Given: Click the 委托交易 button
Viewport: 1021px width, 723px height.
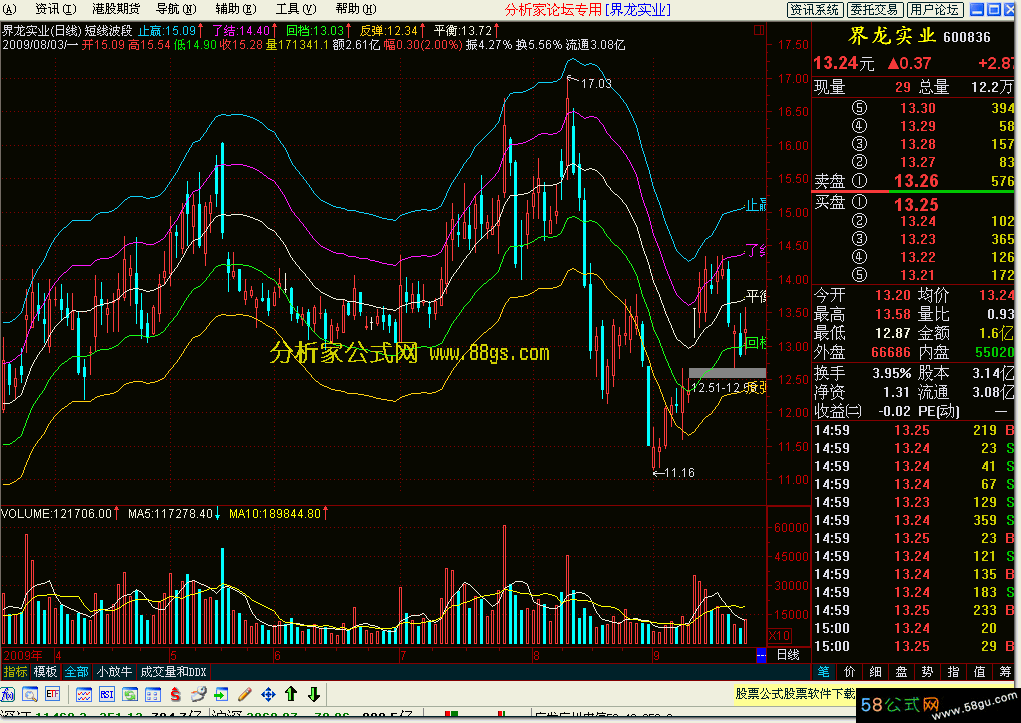Looking at the screenshot, I should [x=874, y=9].
